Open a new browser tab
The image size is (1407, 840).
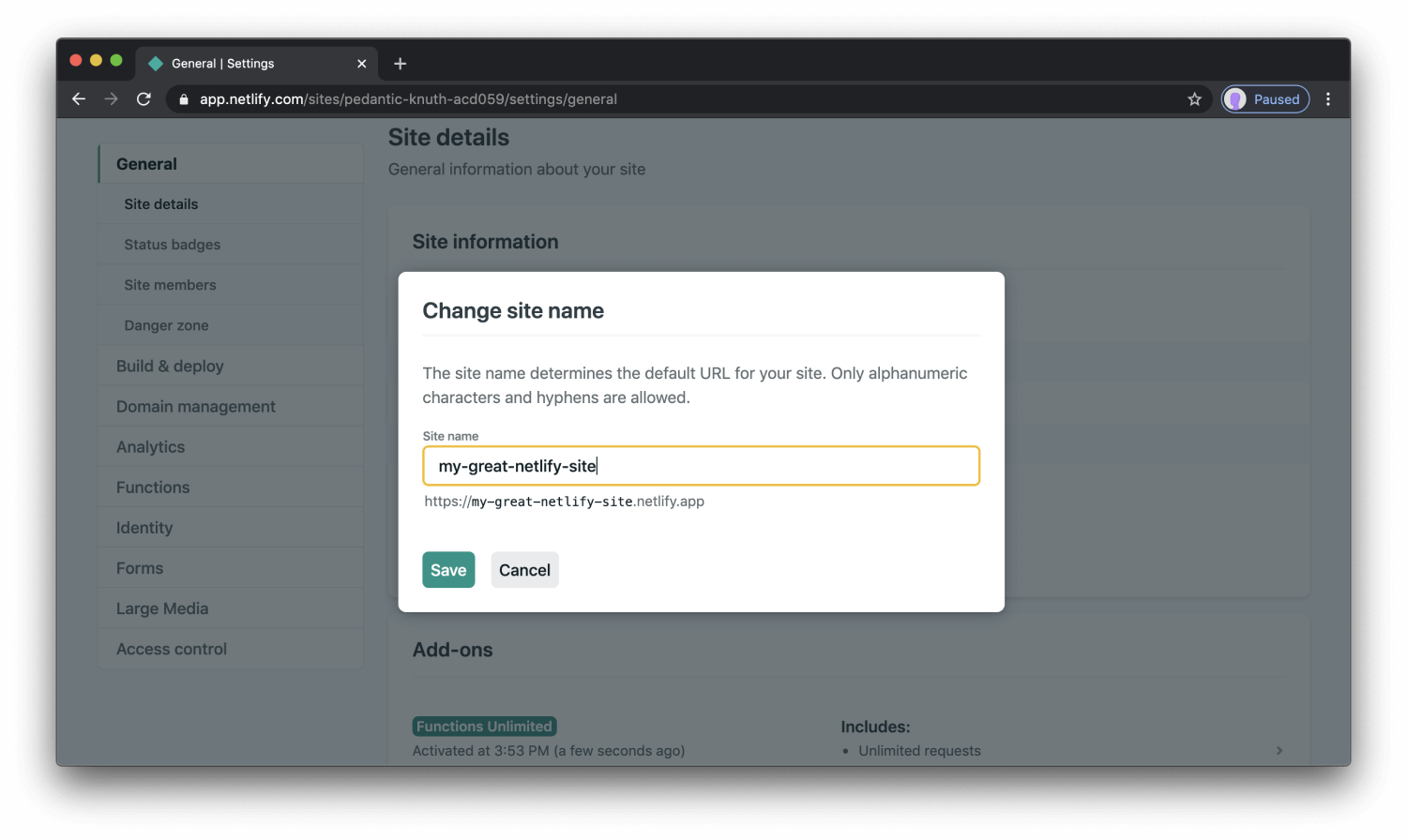(401, 64)
